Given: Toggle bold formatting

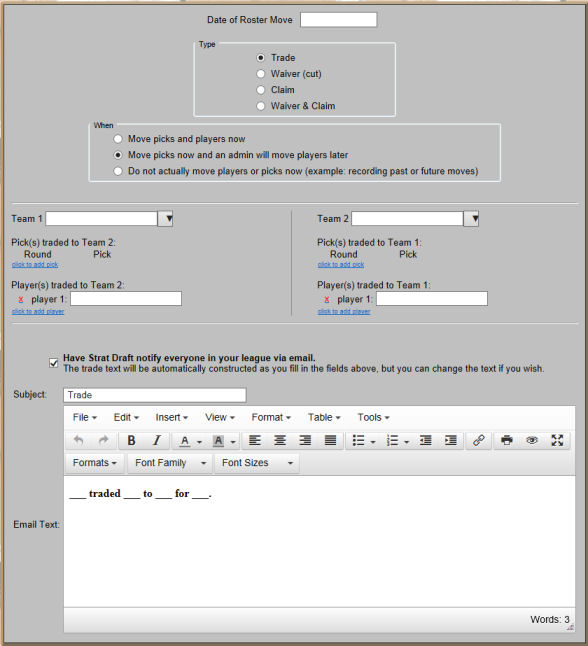Looking at the screenshot, I should click(x=131, y=440).
